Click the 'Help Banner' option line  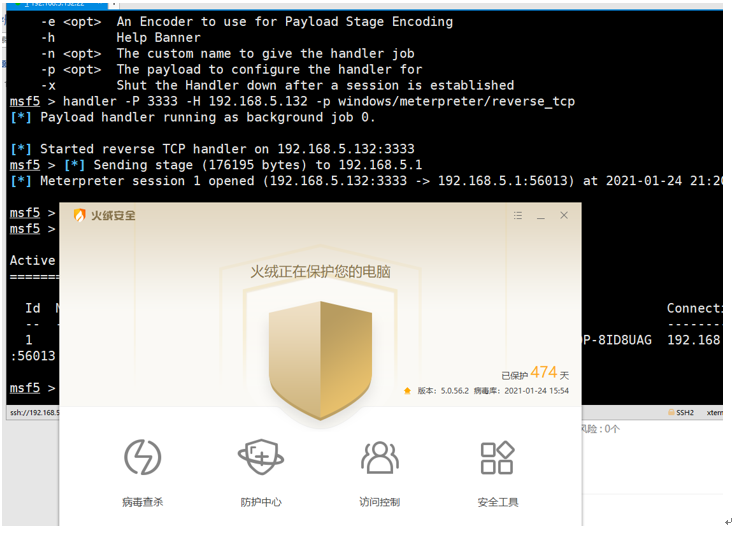tap(121, 37)
